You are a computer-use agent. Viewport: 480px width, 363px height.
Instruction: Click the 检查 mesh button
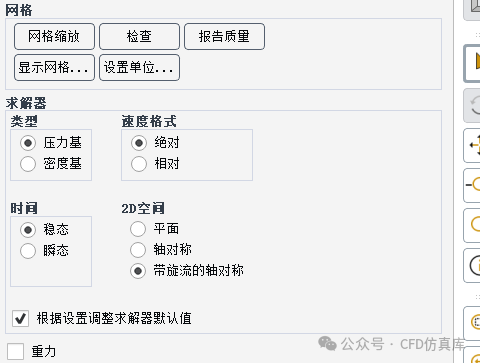point(139,36)
